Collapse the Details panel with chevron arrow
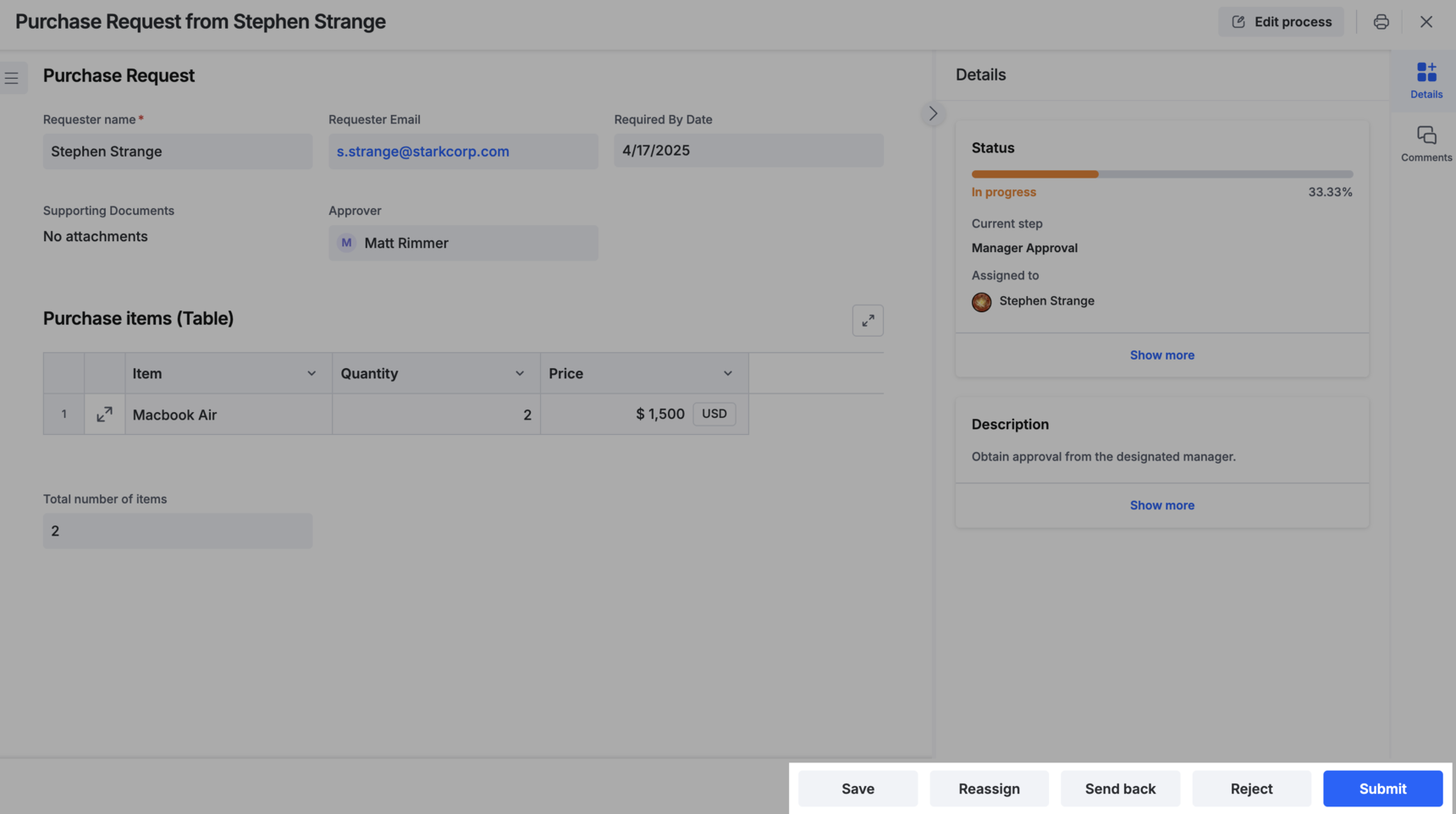 point(933,113)
